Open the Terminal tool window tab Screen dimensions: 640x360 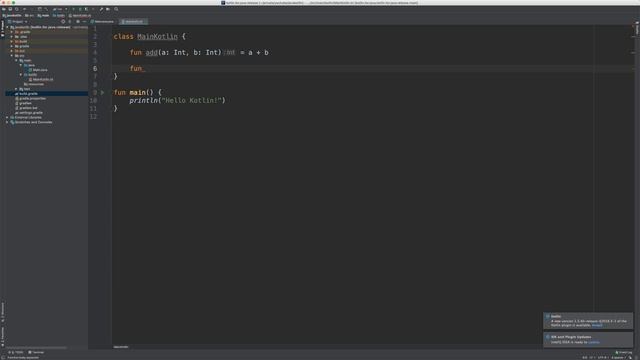point(36,352)
